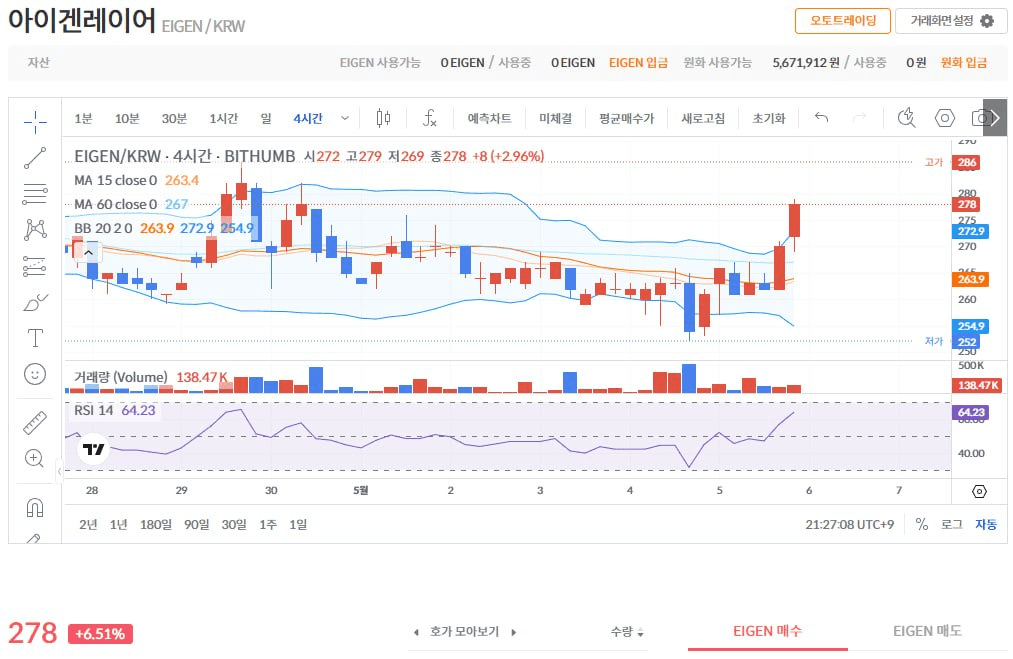The image size is (1013, 659).
Task: Click the 오토트레이딩 button
Action: tap(843, 21)
